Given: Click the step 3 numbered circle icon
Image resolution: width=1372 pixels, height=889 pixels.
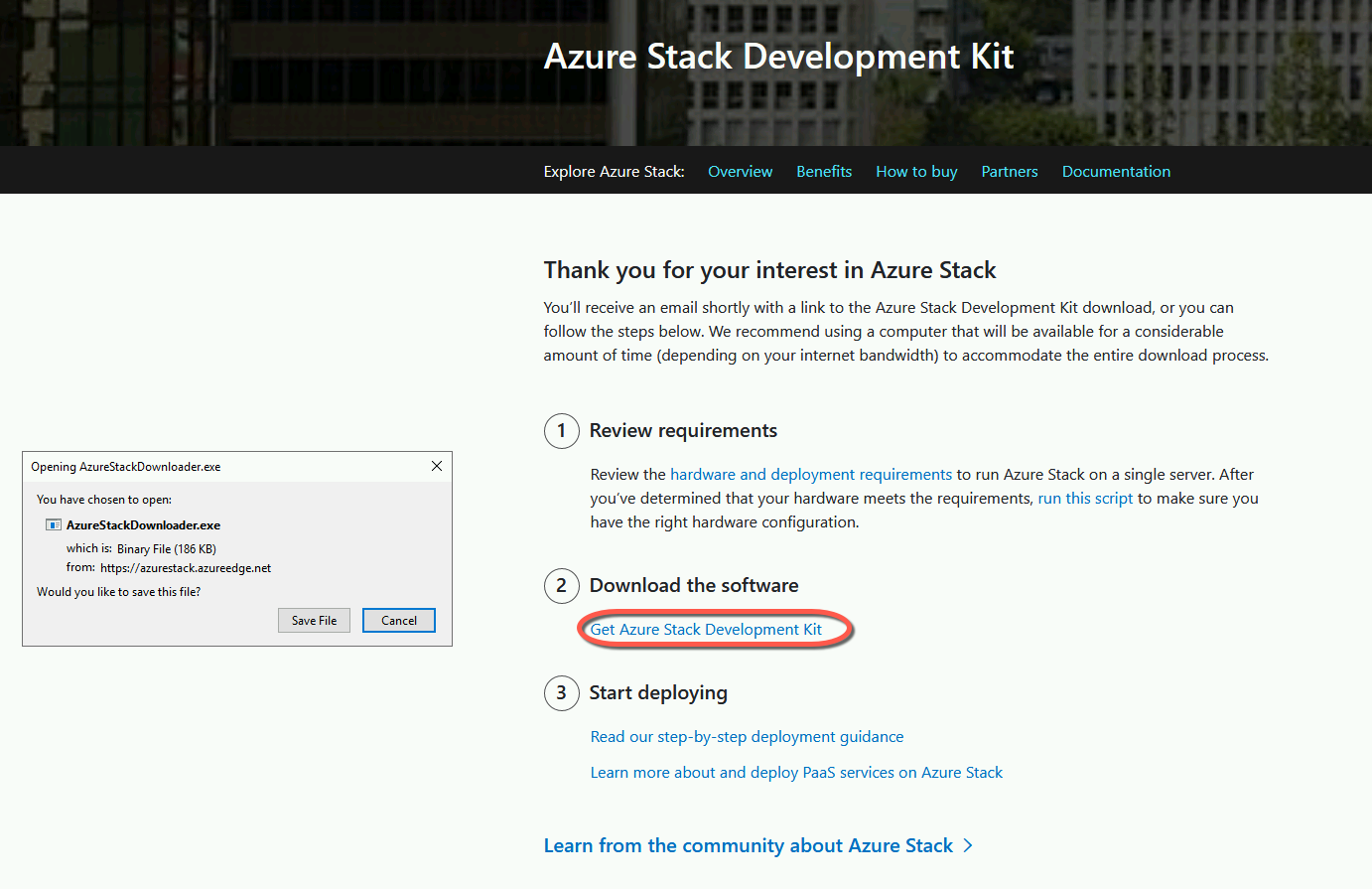Looking at the screenshot, I should coord(562,693).
